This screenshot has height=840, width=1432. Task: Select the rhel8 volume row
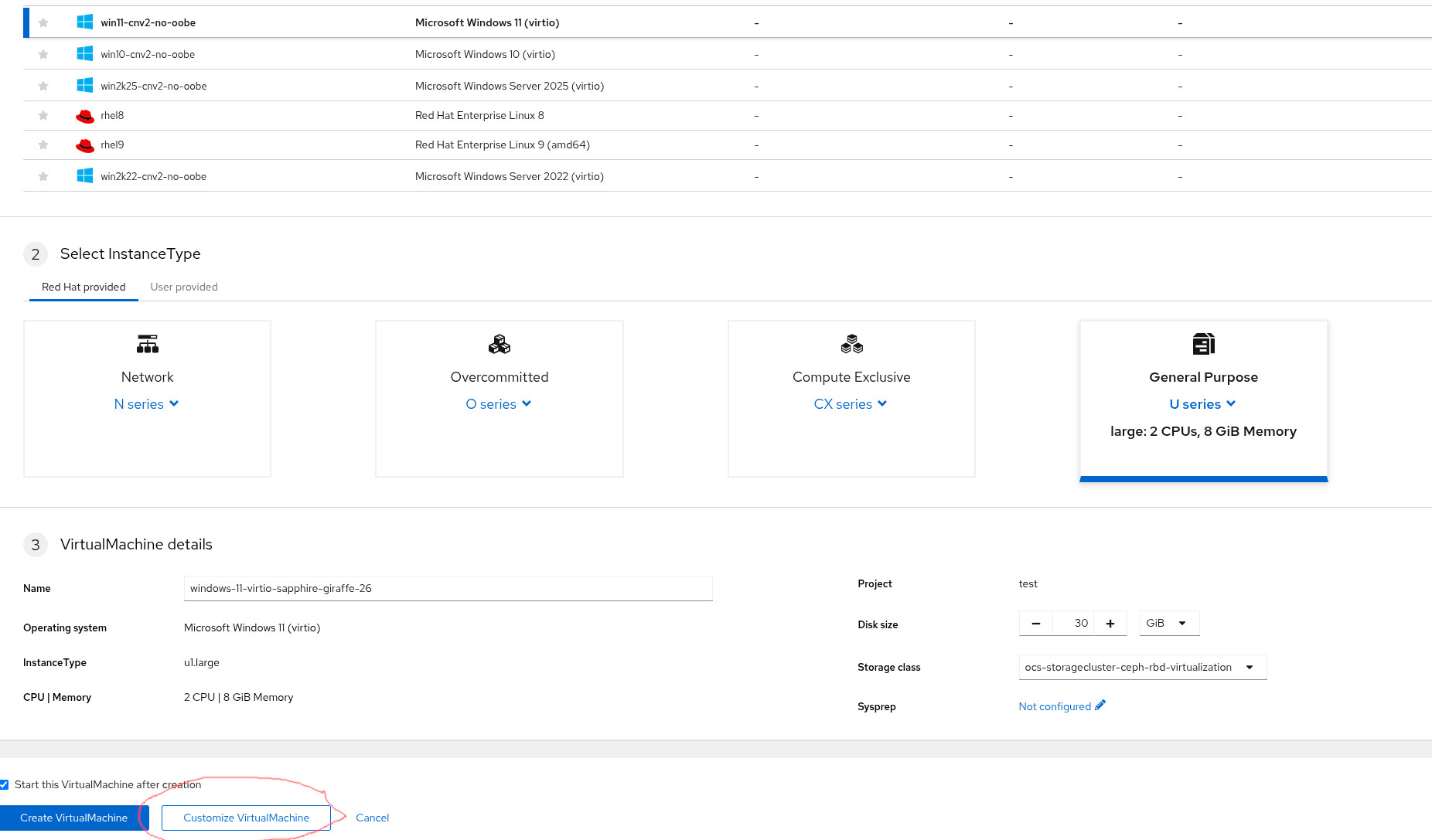point(728,115)
